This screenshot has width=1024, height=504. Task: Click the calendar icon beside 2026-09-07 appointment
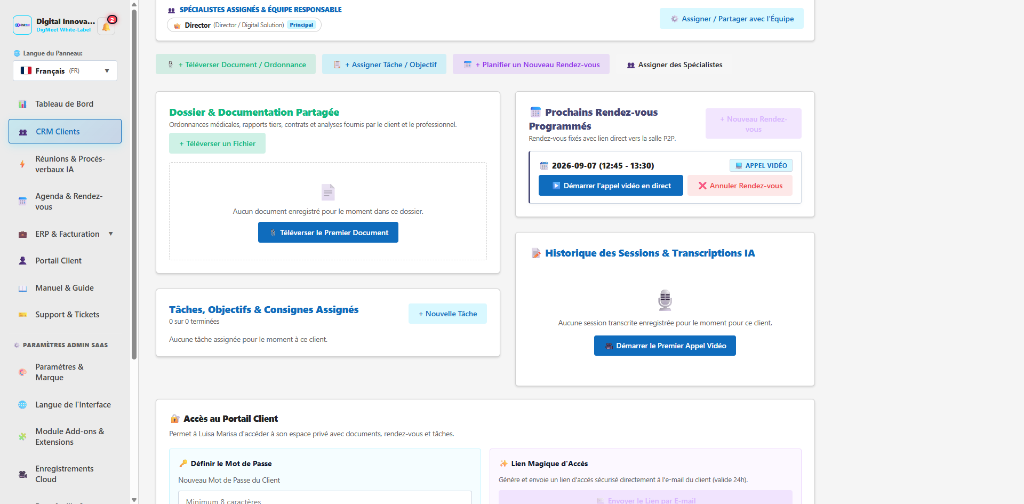[x=544, y=166]
